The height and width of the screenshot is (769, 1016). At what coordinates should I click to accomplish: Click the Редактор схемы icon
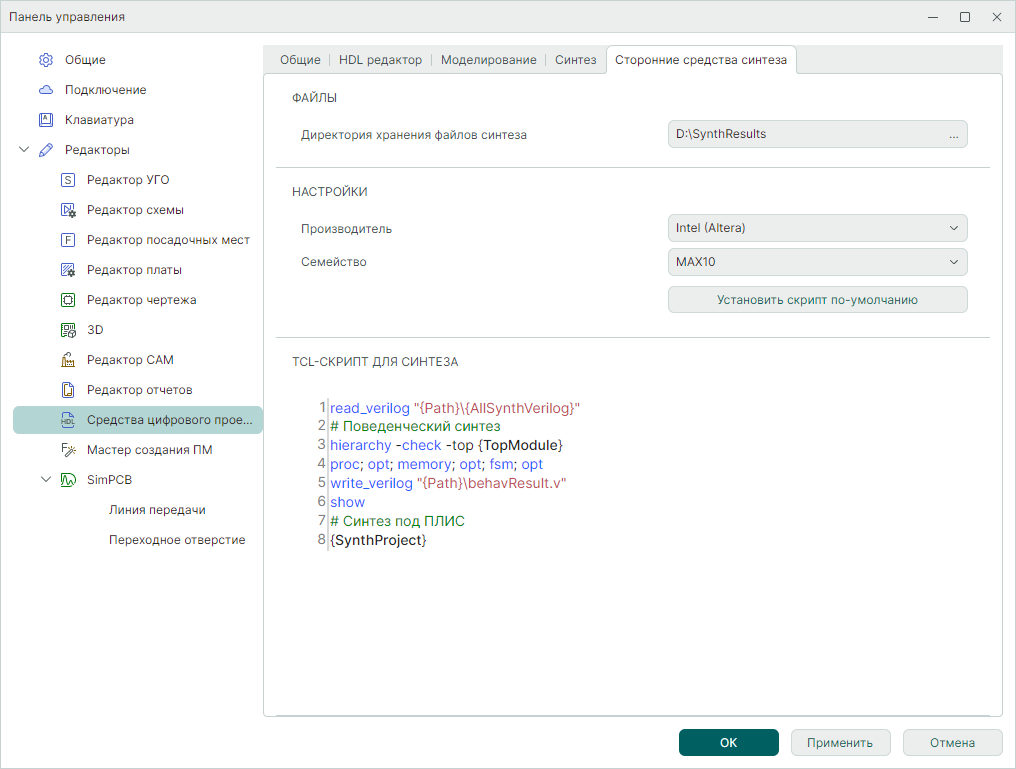(x=68, y=210)
